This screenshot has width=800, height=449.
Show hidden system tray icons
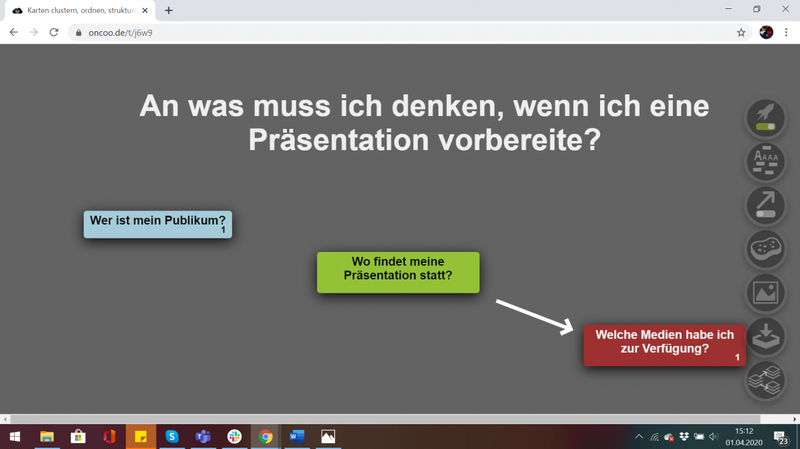point(639,437)
